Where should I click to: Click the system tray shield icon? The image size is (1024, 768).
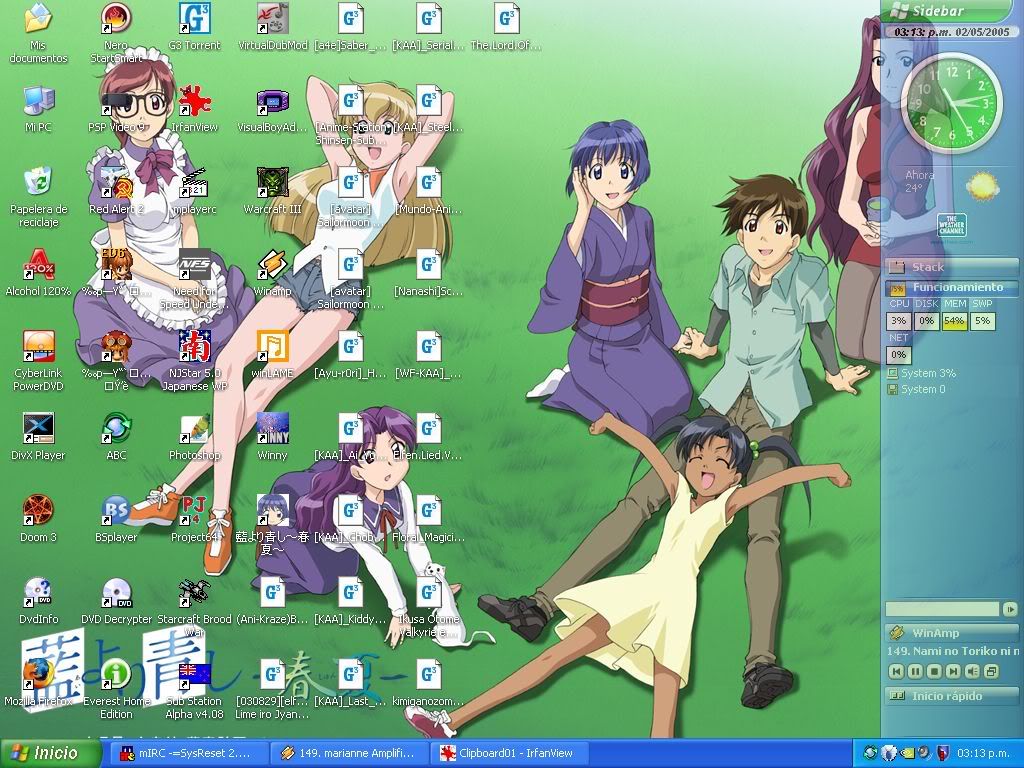pos(942,753)
